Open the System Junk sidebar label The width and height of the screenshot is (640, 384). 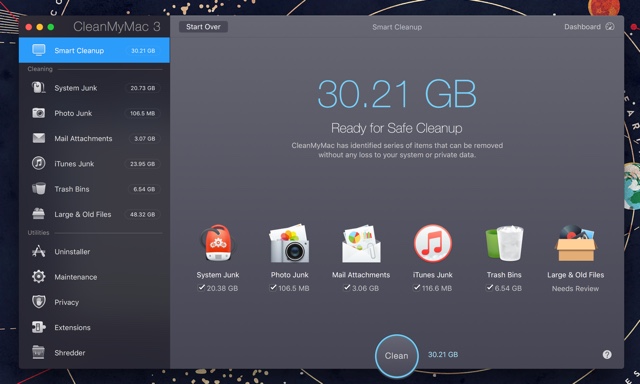click(x=76, y=88)
